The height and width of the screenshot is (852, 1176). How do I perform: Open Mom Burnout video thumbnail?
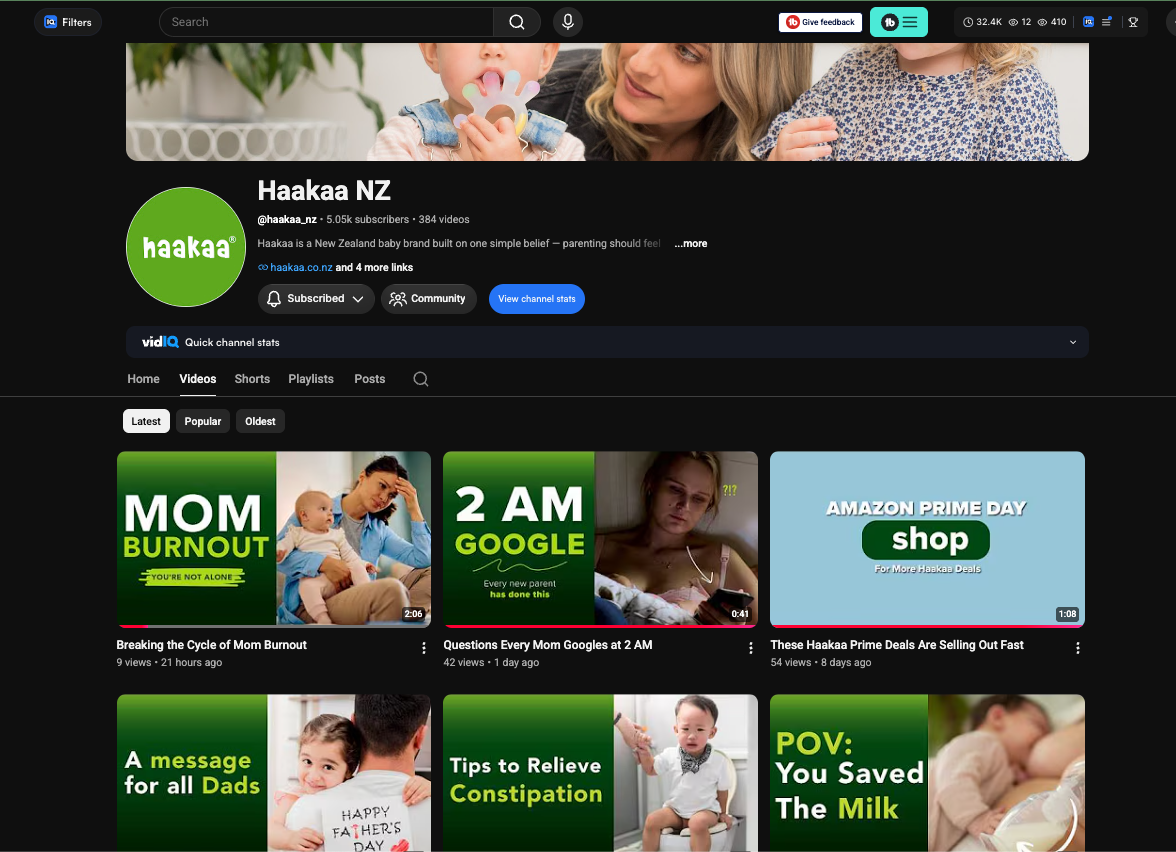(274, 538)
